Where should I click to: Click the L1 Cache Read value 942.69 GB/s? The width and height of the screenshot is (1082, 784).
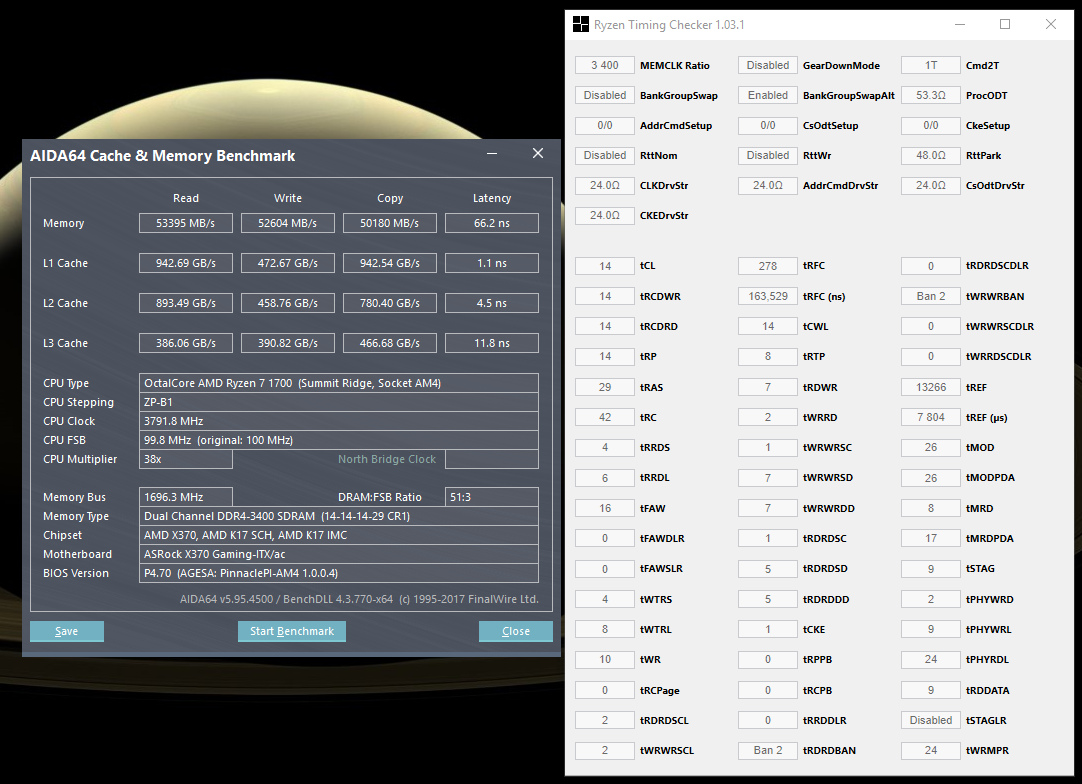(186, 263)
